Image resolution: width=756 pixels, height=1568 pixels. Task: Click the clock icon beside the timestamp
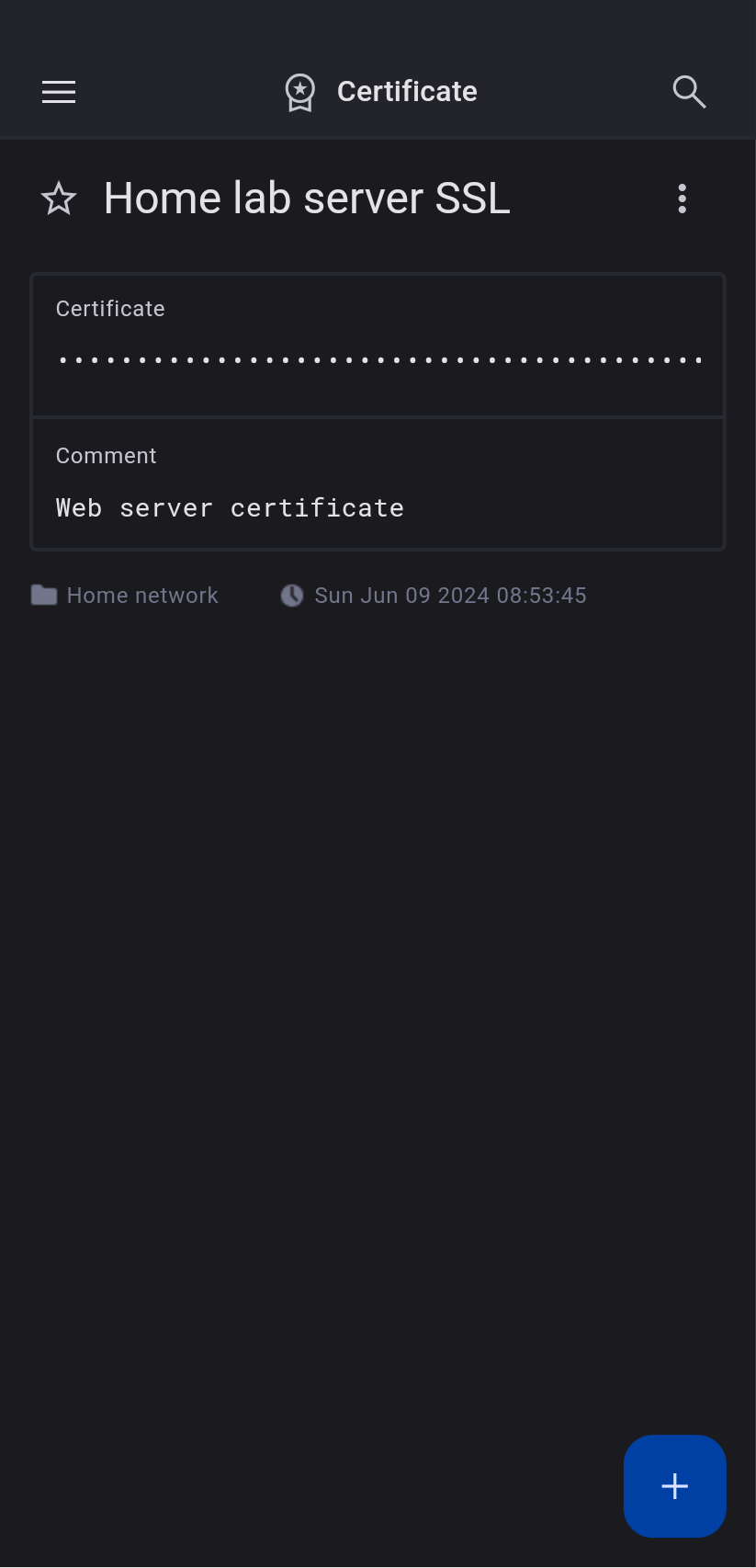292,596
